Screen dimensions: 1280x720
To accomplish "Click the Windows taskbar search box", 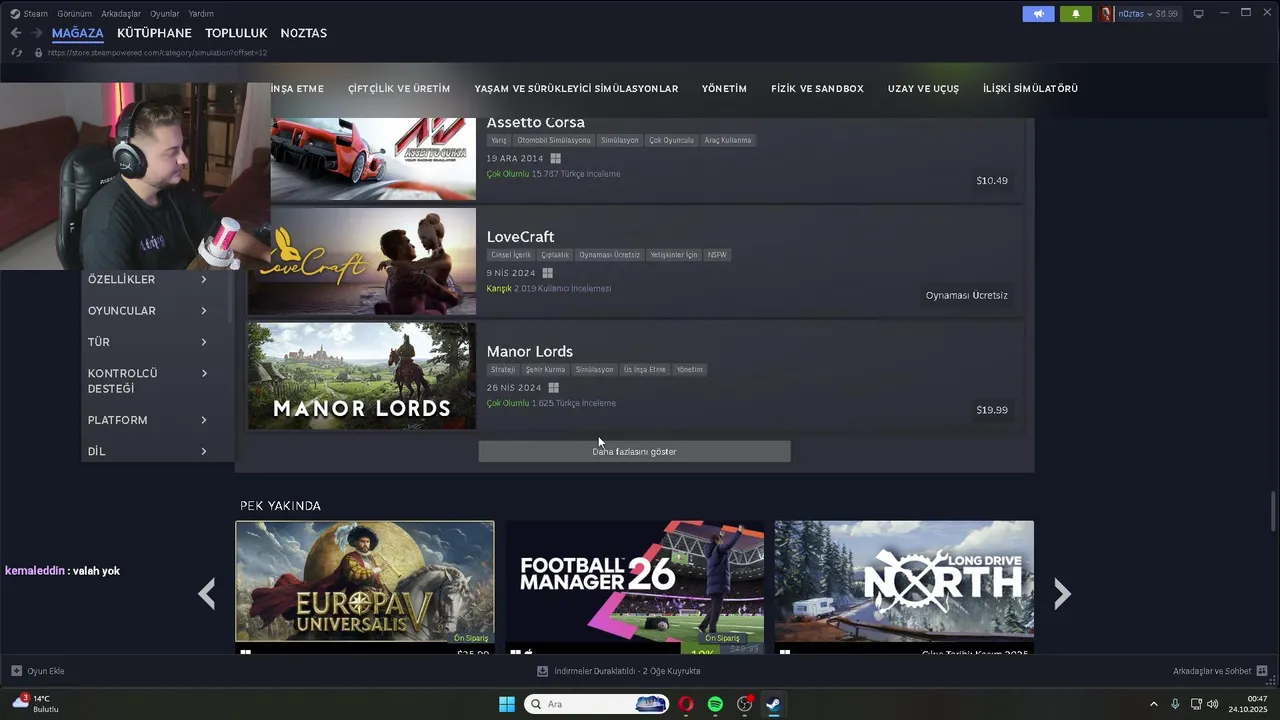I will [597, 704].
